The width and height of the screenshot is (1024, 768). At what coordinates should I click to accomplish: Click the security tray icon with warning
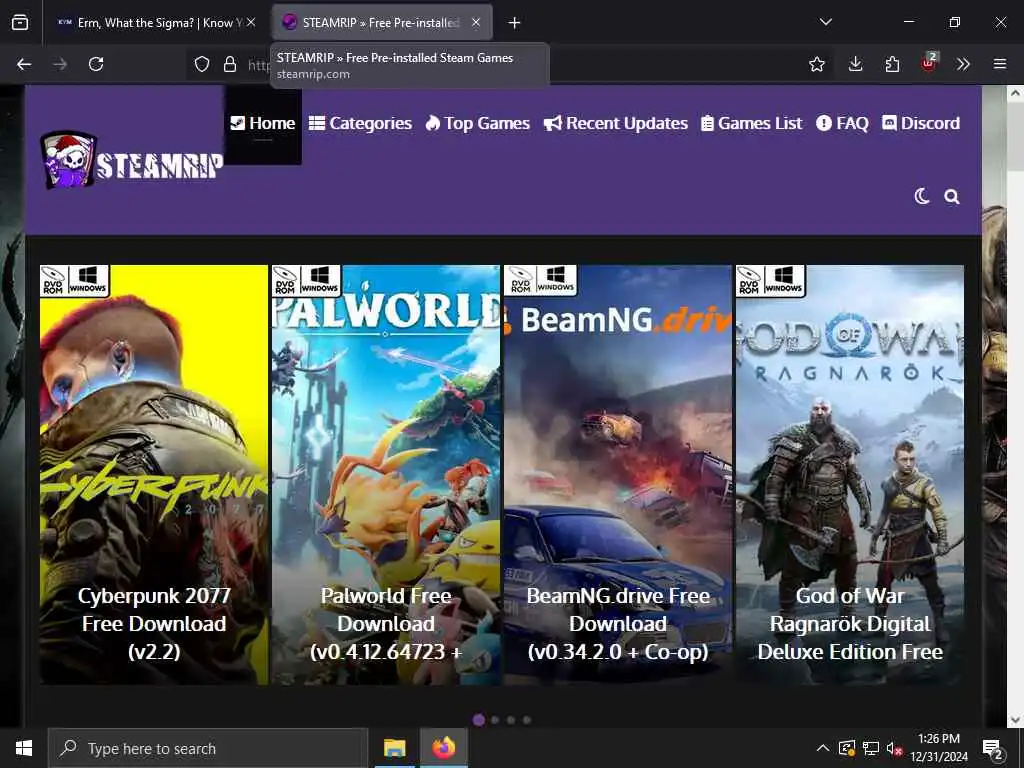pos(846,748)
